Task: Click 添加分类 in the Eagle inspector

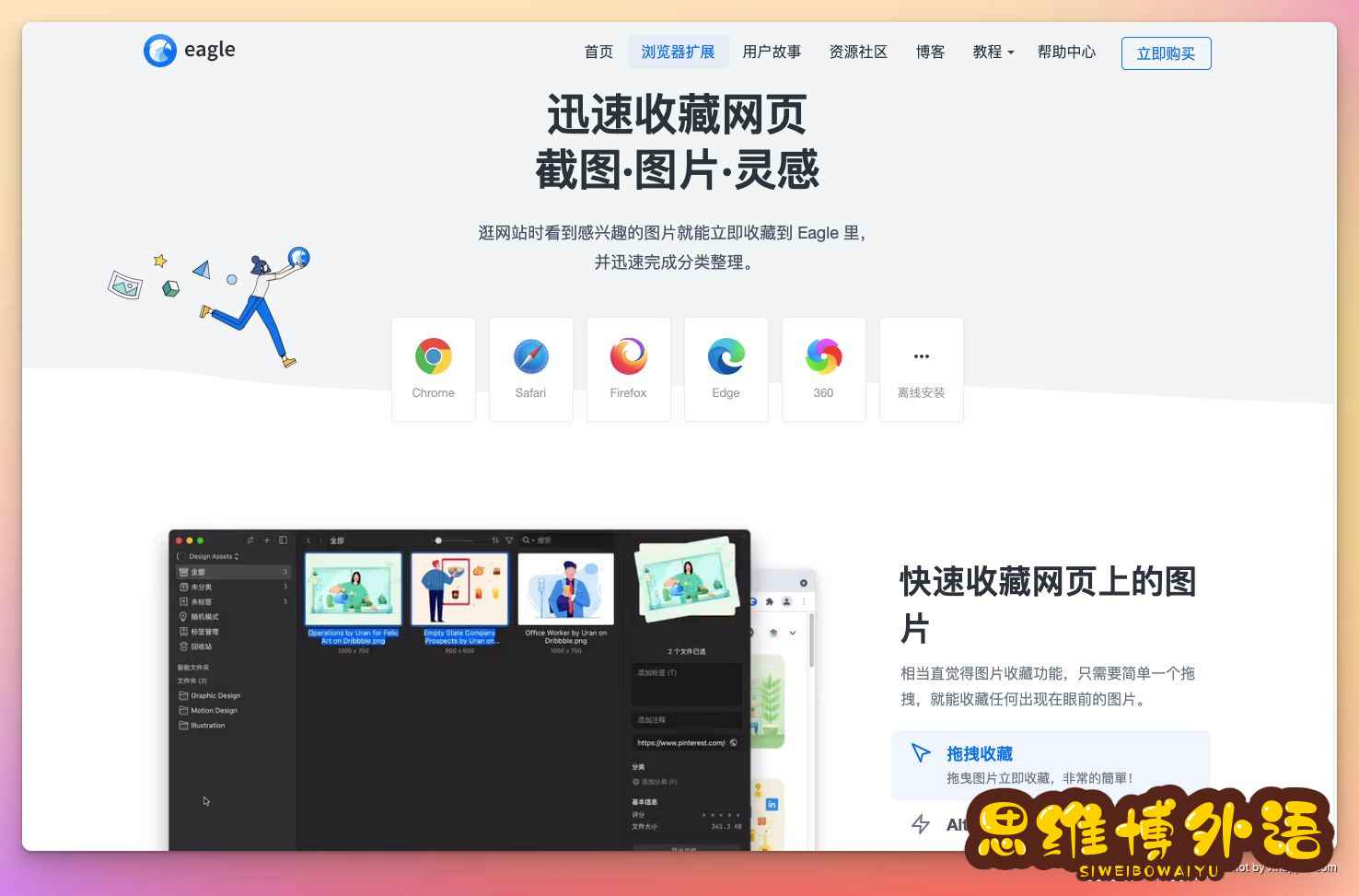Action: 655,782
